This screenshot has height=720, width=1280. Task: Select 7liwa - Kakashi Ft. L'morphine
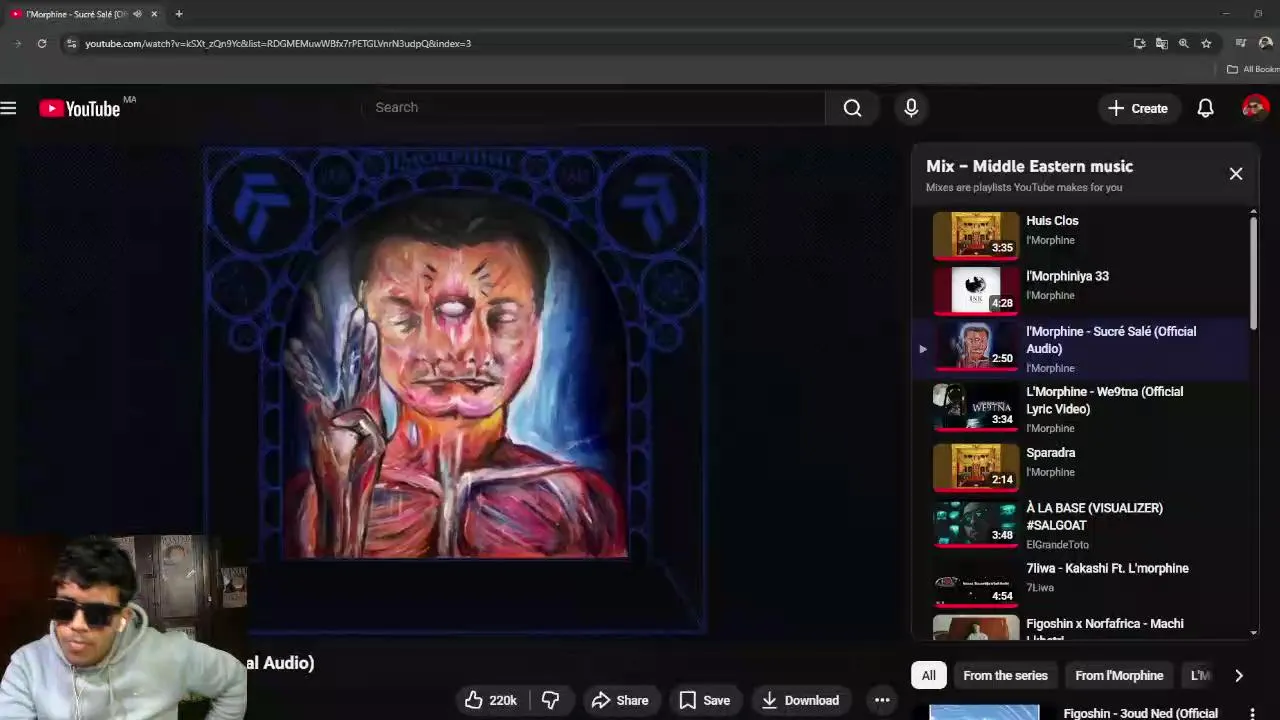click(1082, 582)
